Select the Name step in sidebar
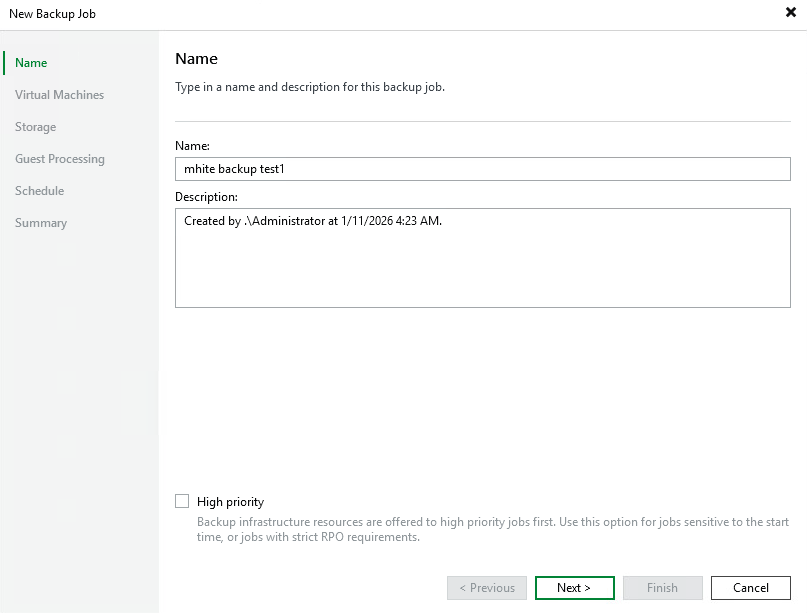 click(x=30, y=62)
